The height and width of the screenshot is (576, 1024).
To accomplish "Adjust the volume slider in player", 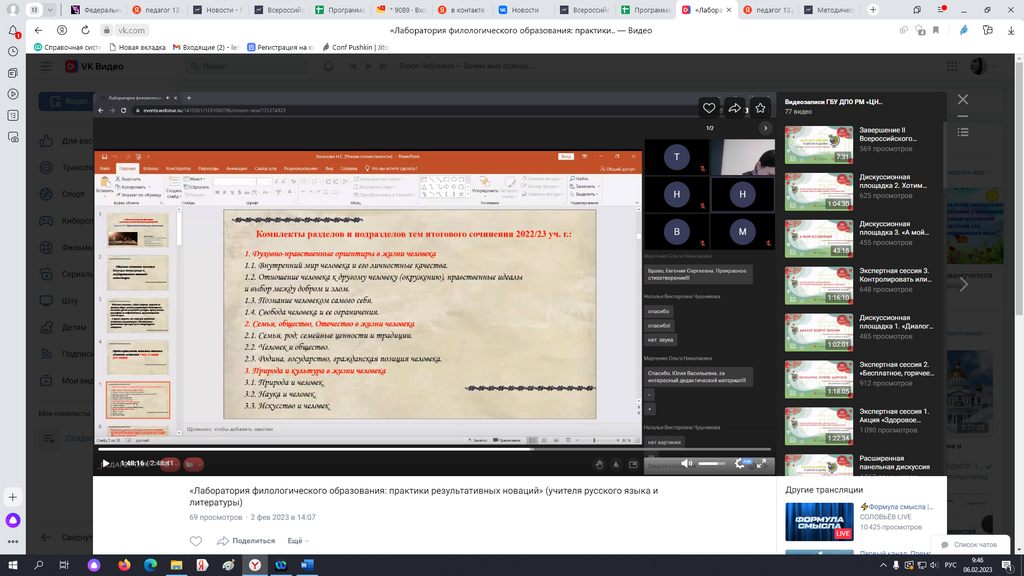I will tap(711, 464).
